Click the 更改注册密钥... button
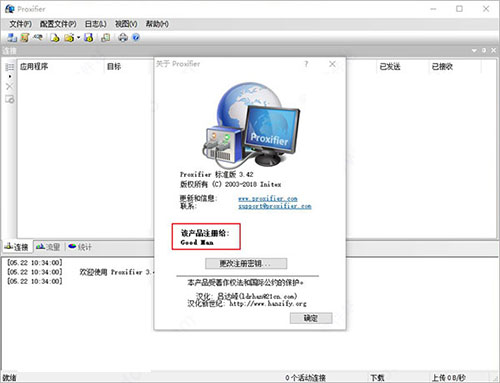The height and width of the screenshot is (383, 500). click(x=246, y=263)
